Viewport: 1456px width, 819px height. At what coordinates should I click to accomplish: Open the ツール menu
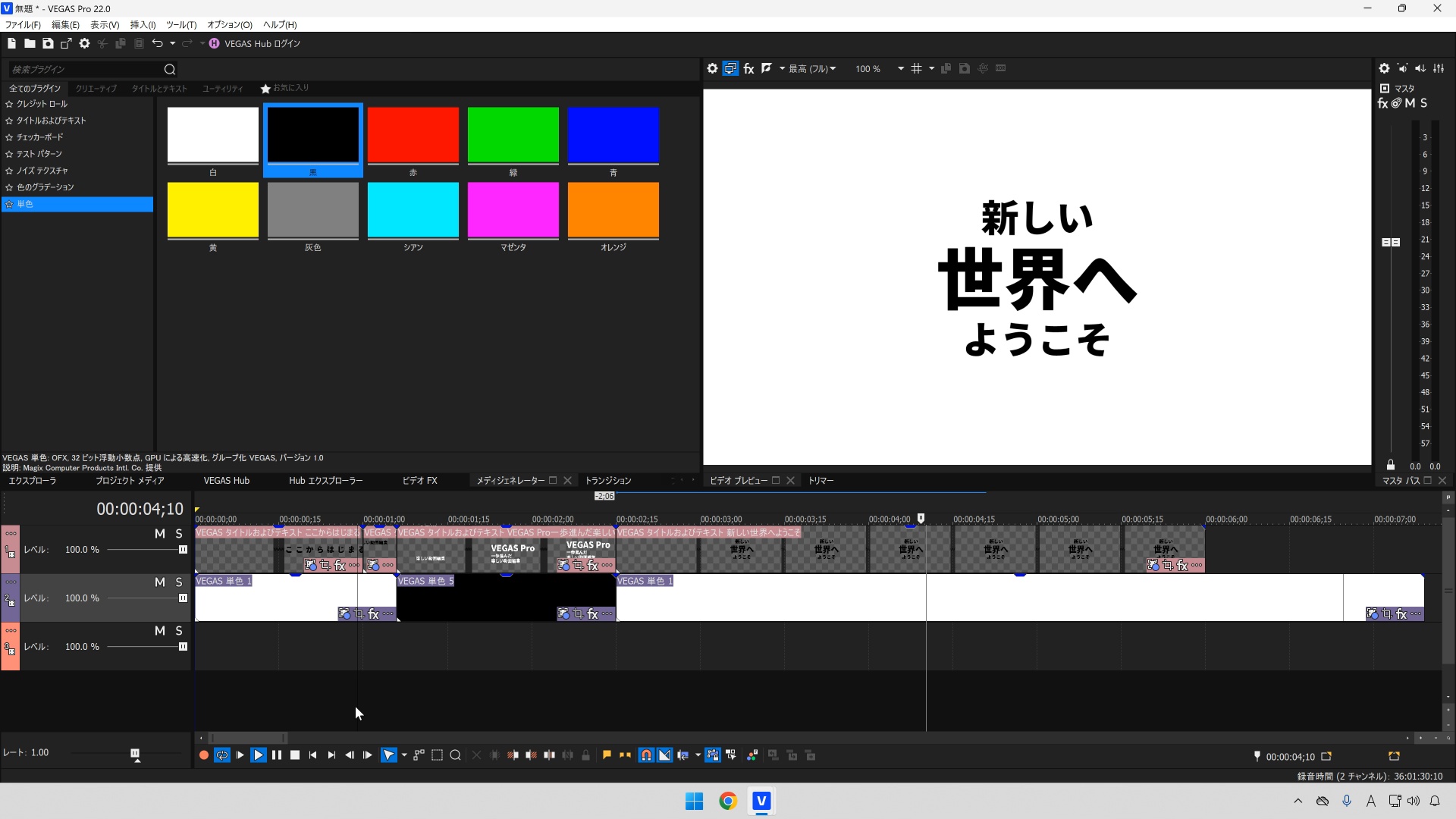tap(181, 24)
